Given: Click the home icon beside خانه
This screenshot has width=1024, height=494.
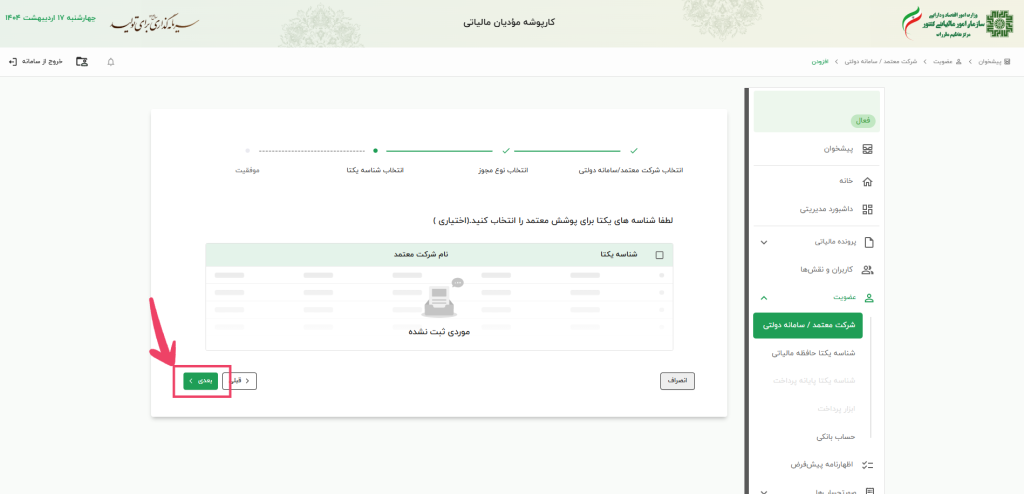Looking at the screenshot, I should tap(867, 181).
